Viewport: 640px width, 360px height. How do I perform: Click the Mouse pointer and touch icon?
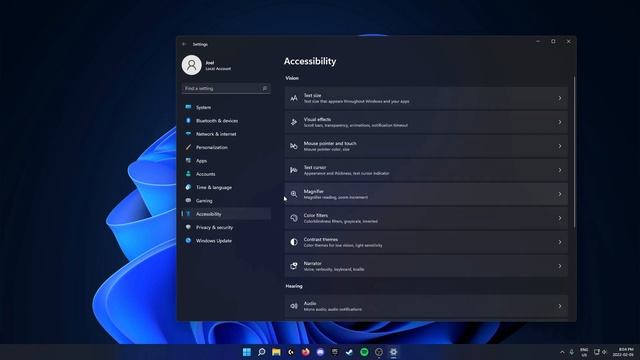pyautogui.click(x=294, y=146)
